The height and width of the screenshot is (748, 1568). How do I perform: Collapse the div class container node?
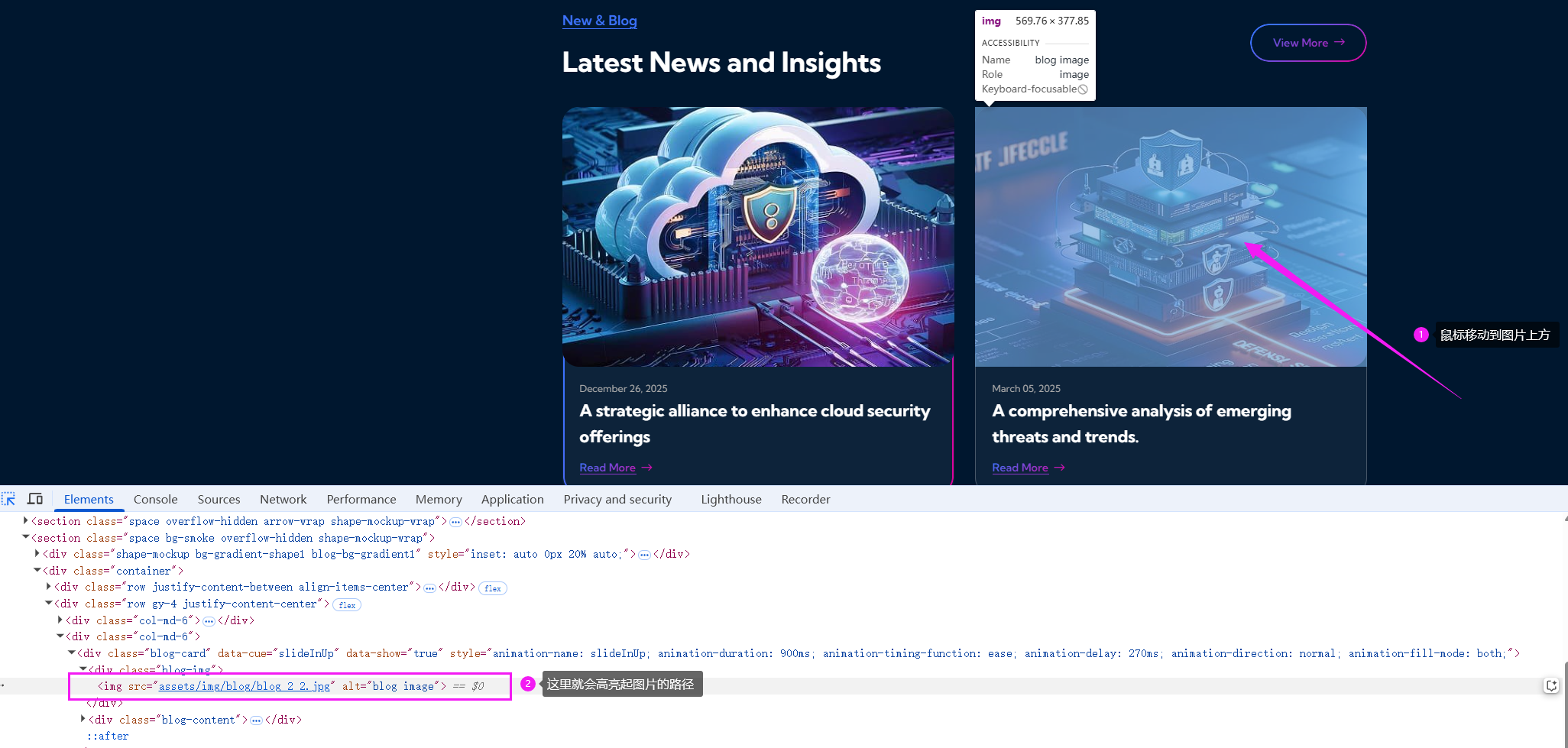click(37, 570)
